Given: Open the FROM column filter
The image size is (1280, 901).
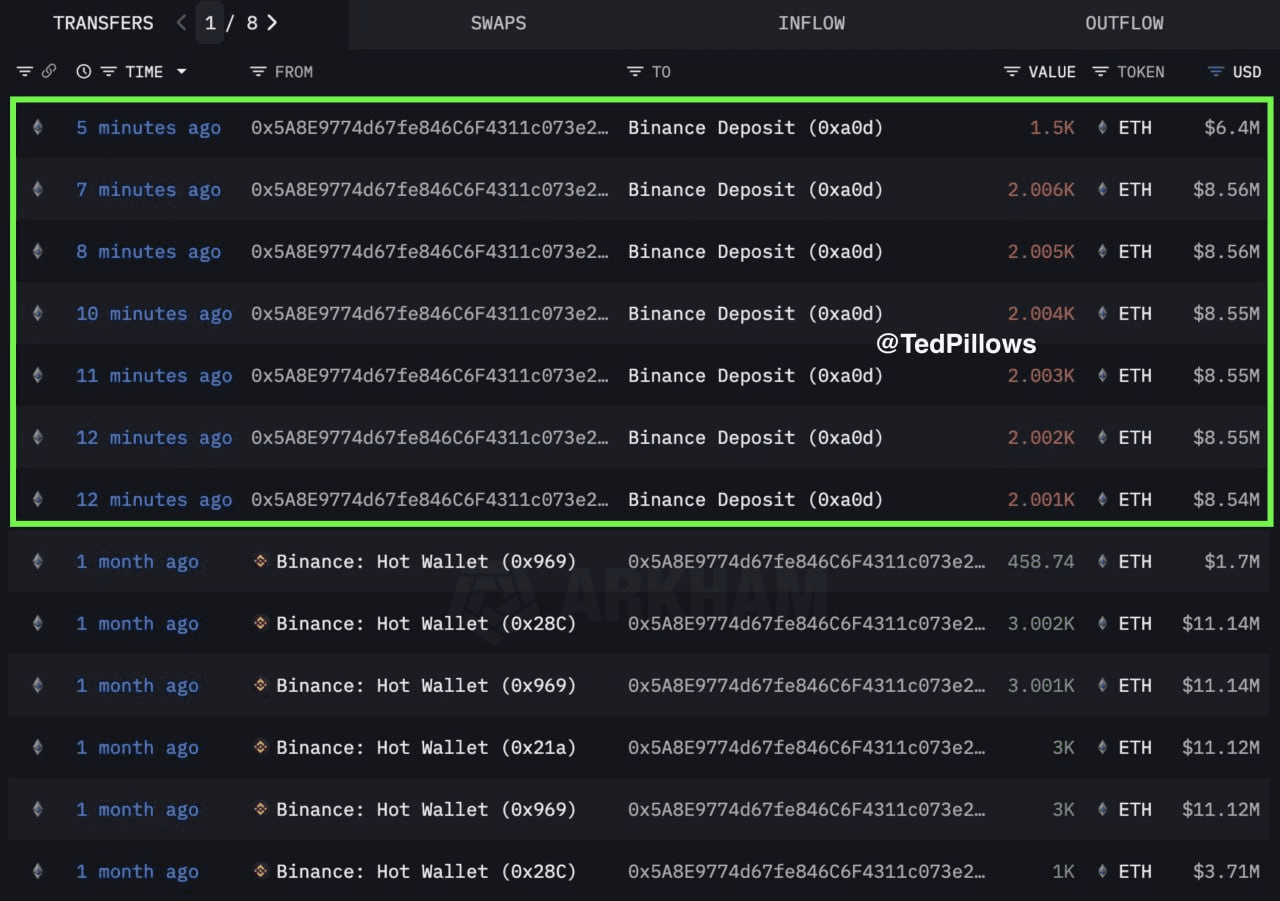Looking at the screenshot, I should [x=258, y=71].
